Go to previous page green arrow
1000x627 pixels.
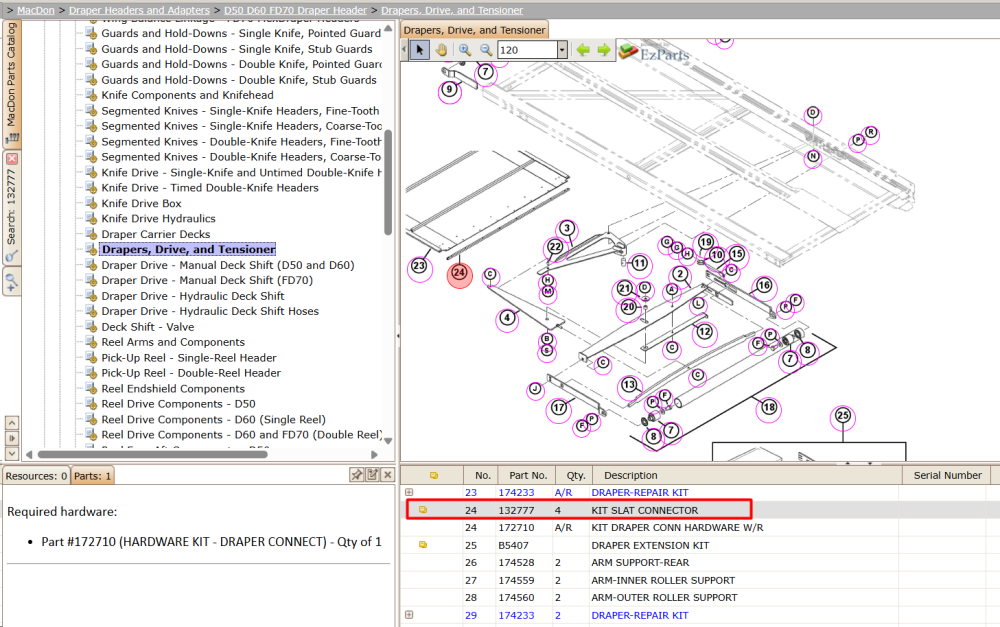click(583, 50)
